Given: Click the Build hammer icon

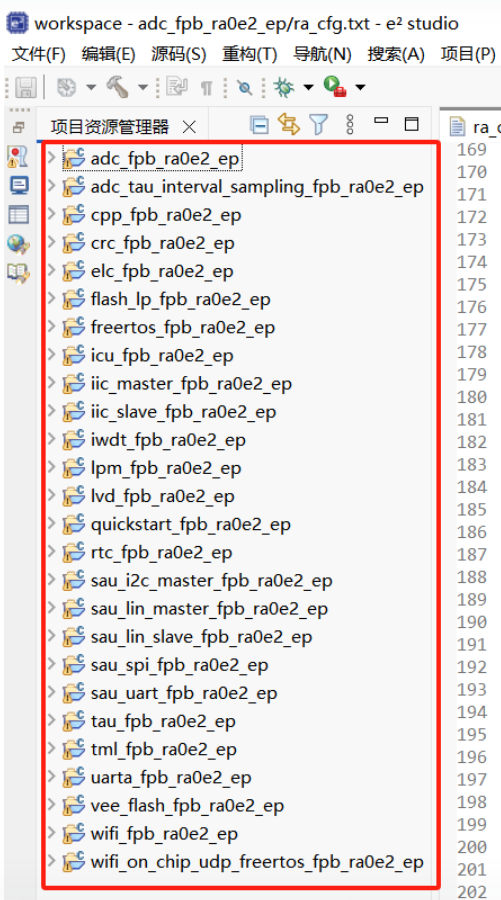Looking at the screenshot, I should (x=116, y=87).
